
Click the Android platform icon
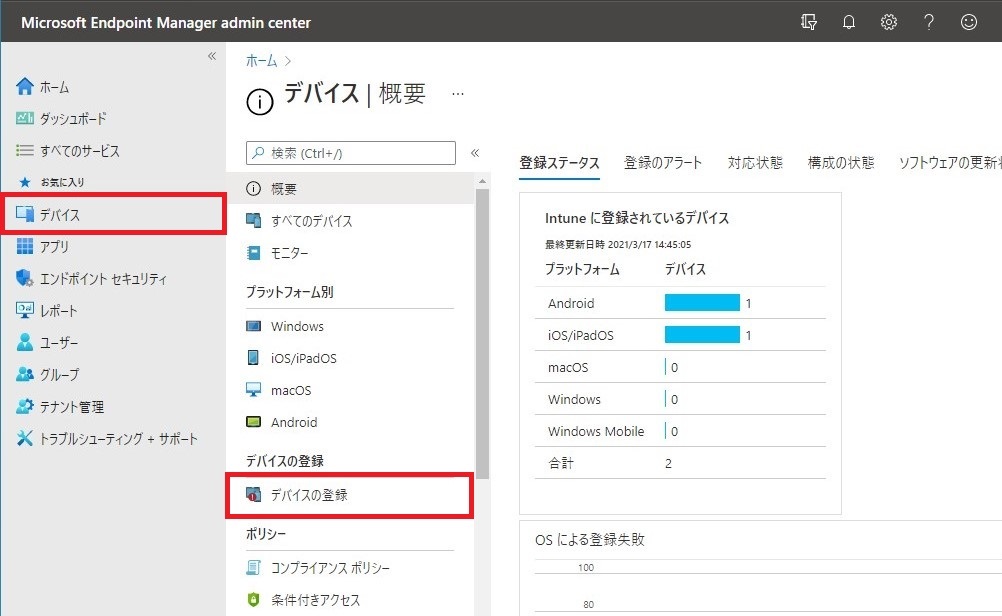[253, 422]
